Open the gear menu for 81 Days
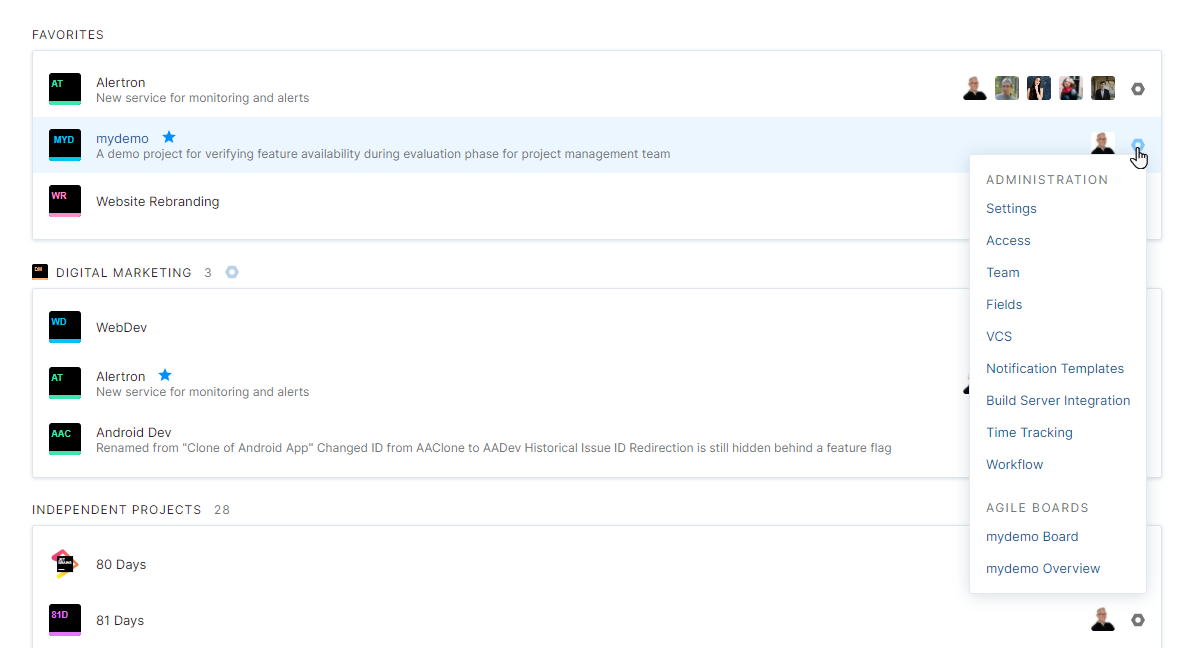 1137,620
